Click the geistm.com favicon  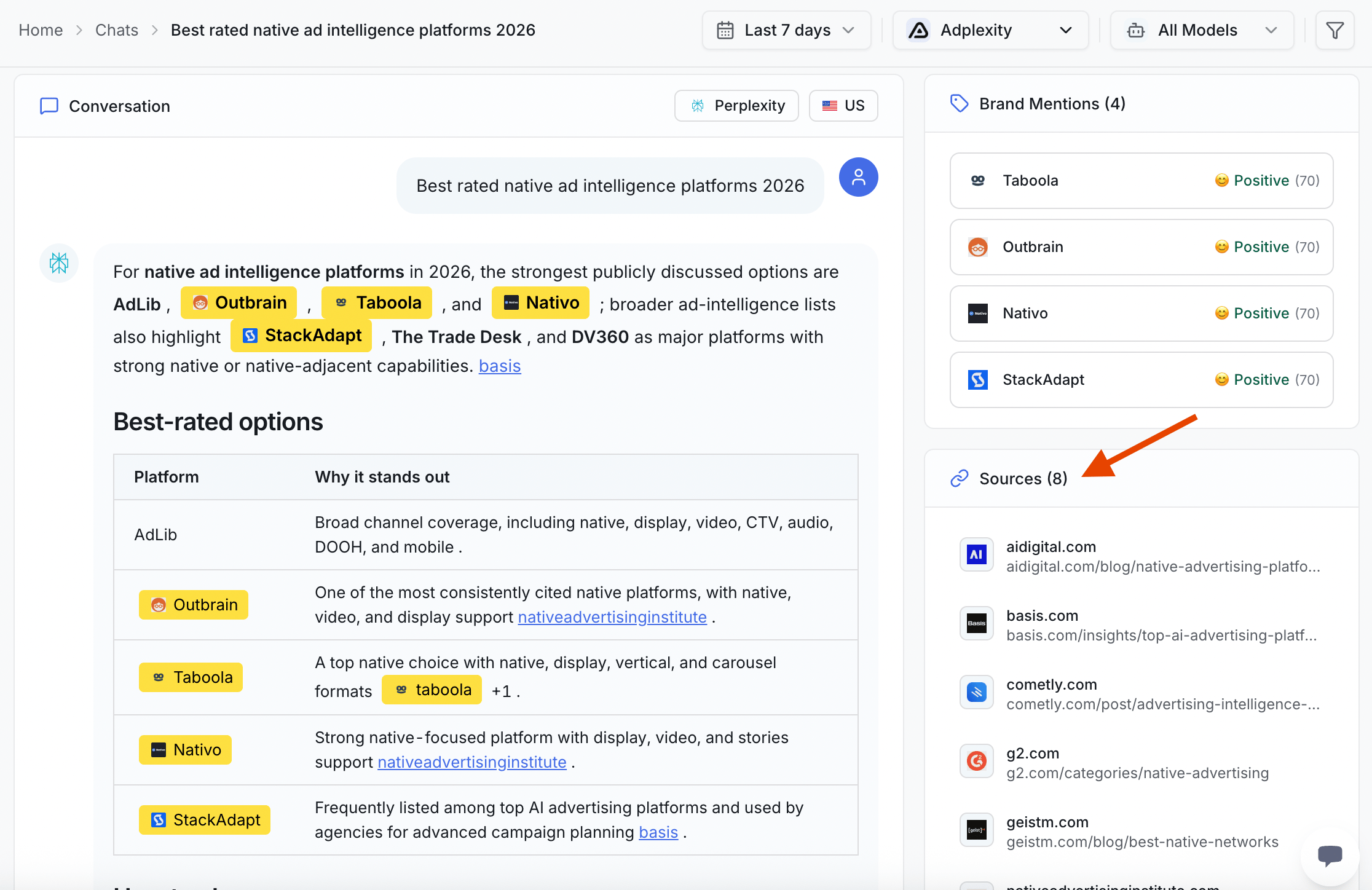(x=976, y=830)
